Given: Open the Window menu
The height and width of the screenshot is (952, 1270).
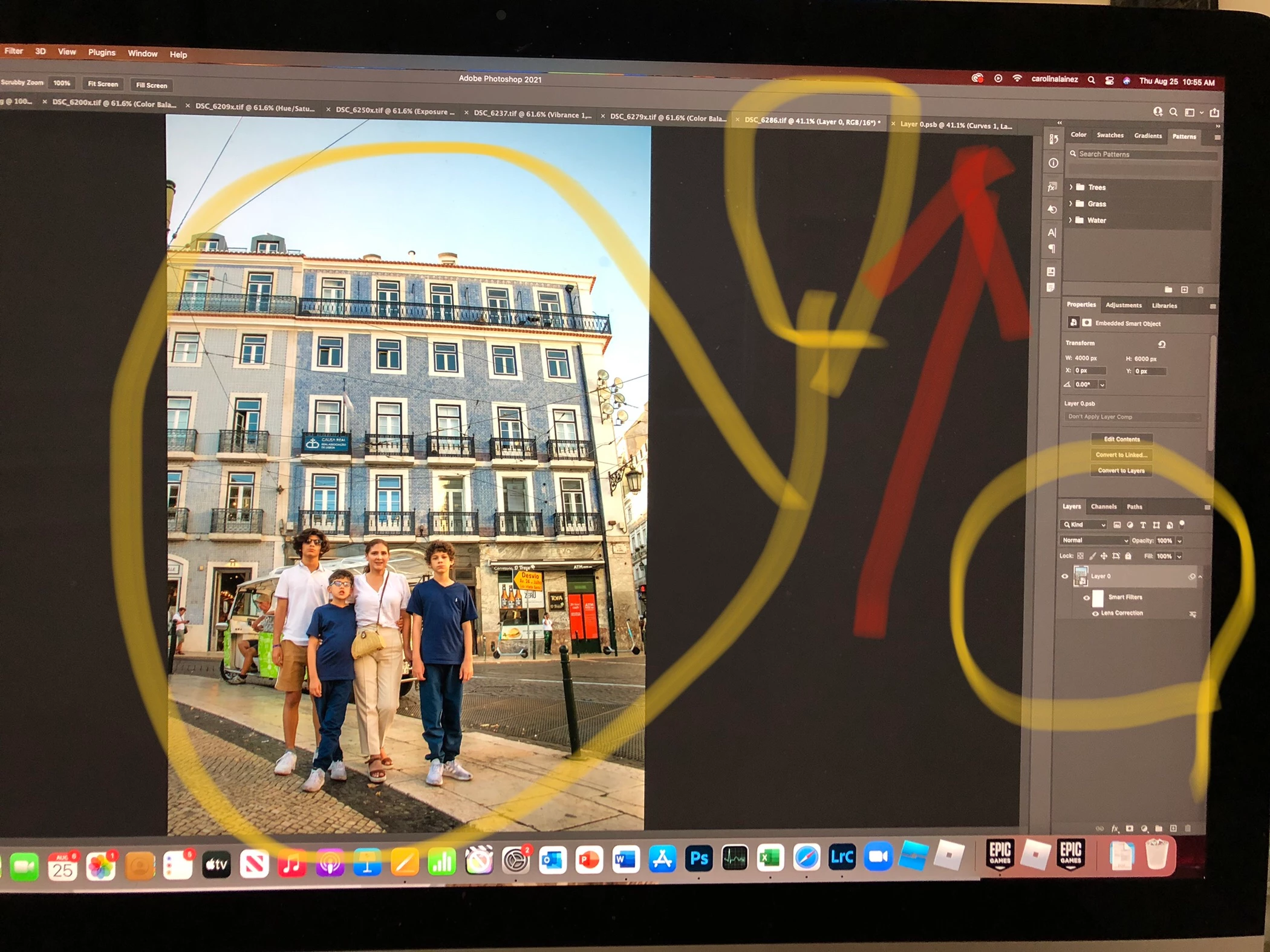Looking at the screenshot, I should tap(142, 54).
